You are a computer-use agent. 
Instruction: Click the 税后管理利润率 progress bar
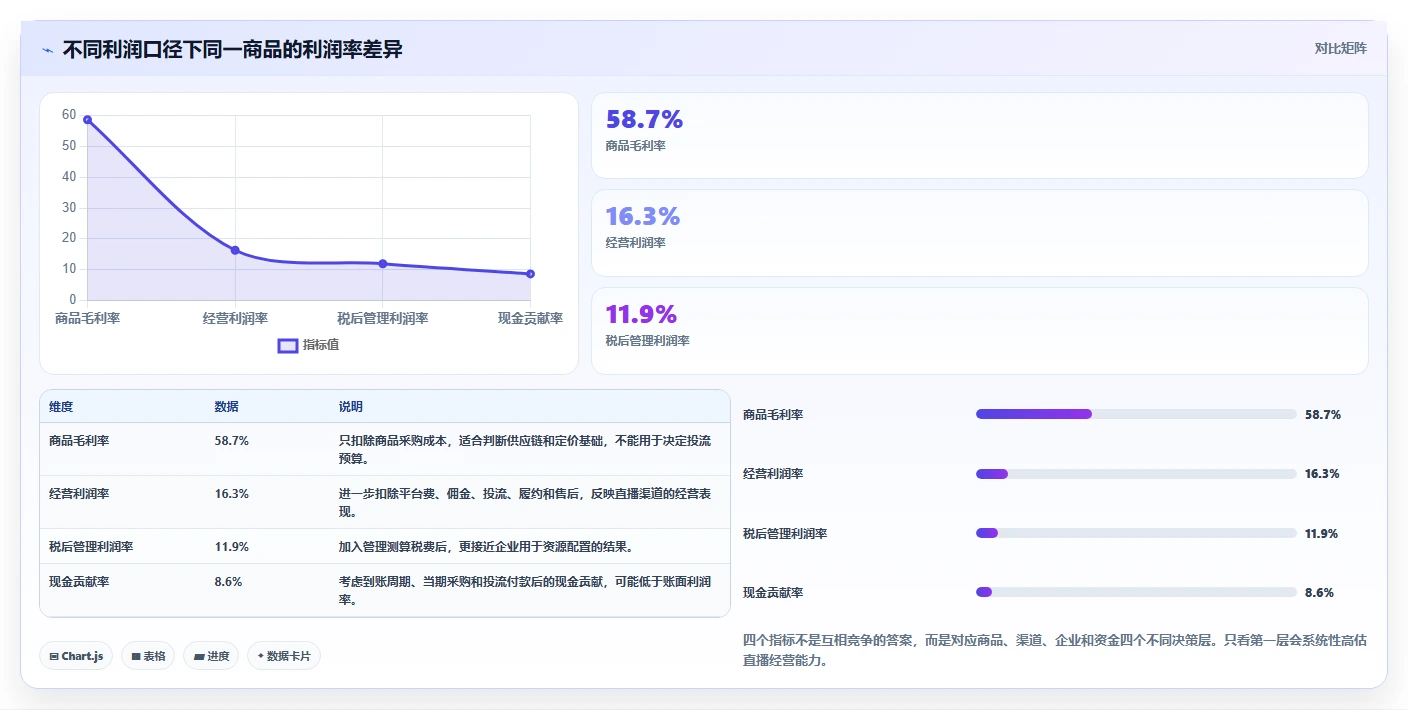tap(1136, 533)
